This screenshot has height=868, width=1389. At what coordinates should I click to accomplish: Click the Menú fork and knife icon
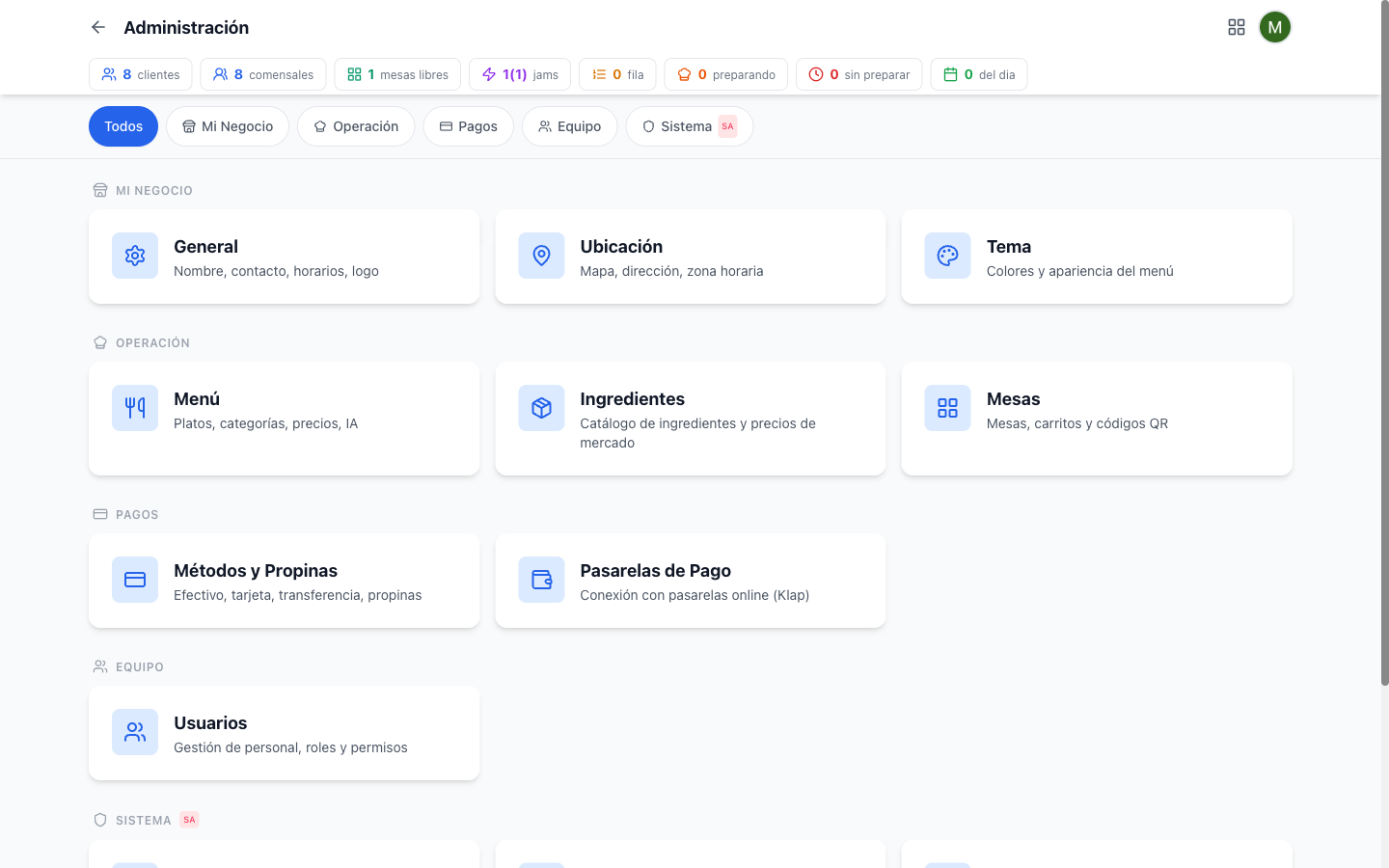click(135, 408)
